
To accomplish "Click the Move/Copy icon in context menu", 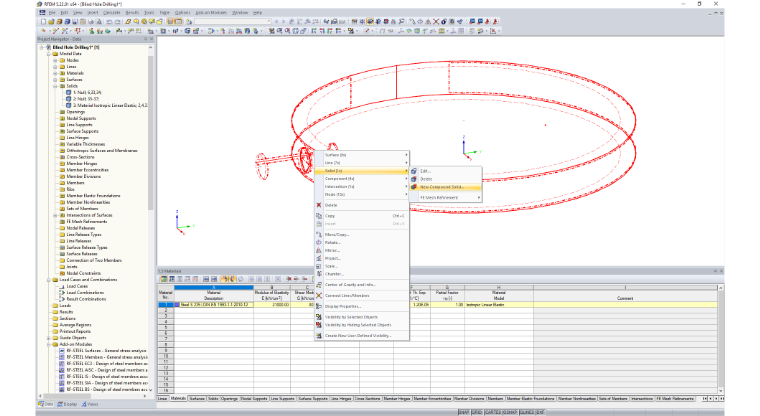I will [319, 235].
